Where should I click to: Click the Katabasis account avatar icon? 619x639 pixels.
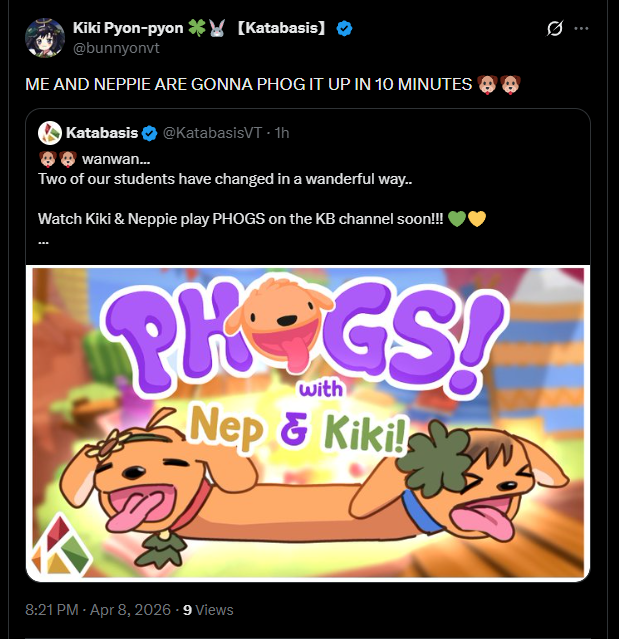50,133
